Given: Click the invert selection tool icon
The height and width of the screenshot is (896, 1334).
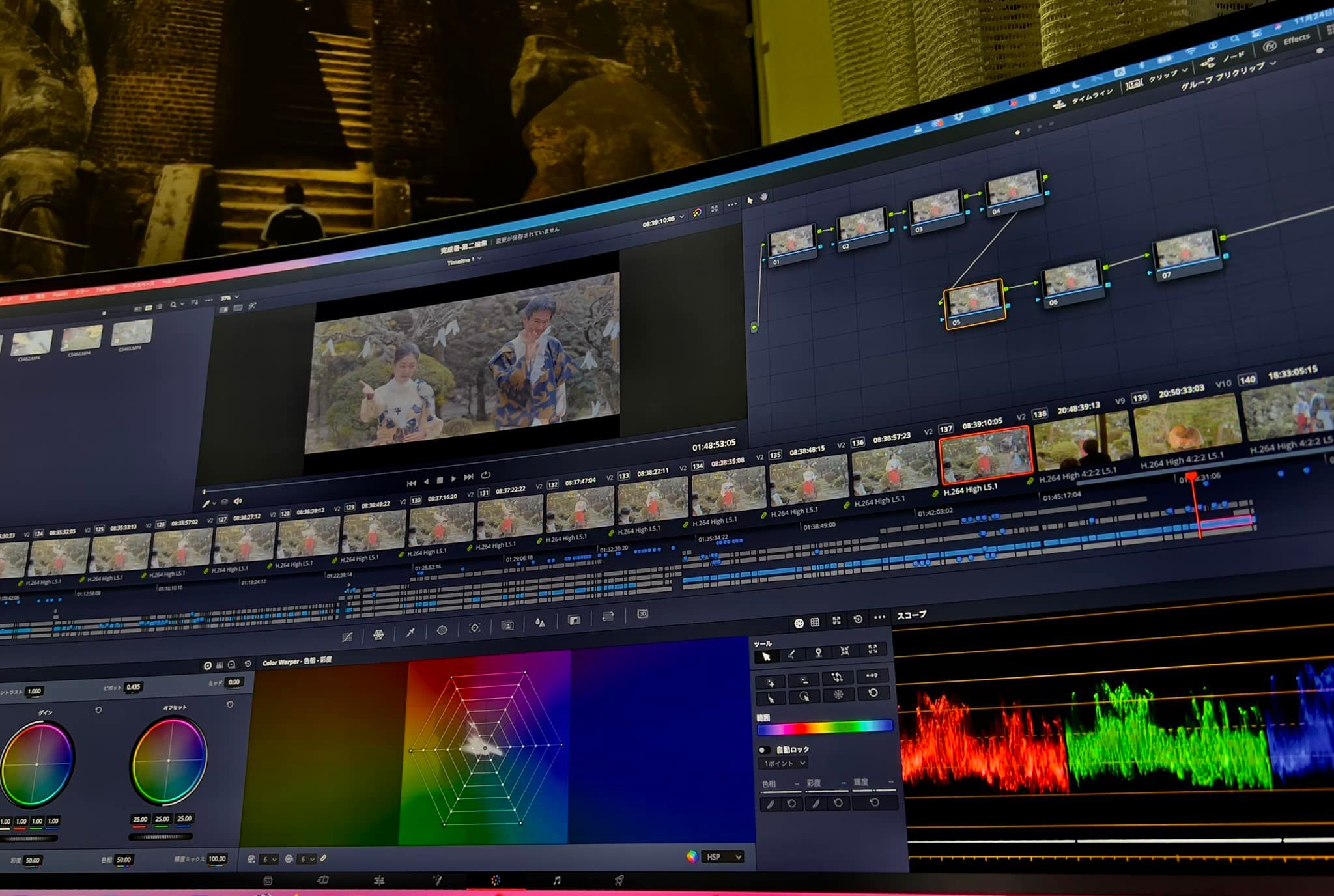Looking at the screenshot, I should [838, 678].
